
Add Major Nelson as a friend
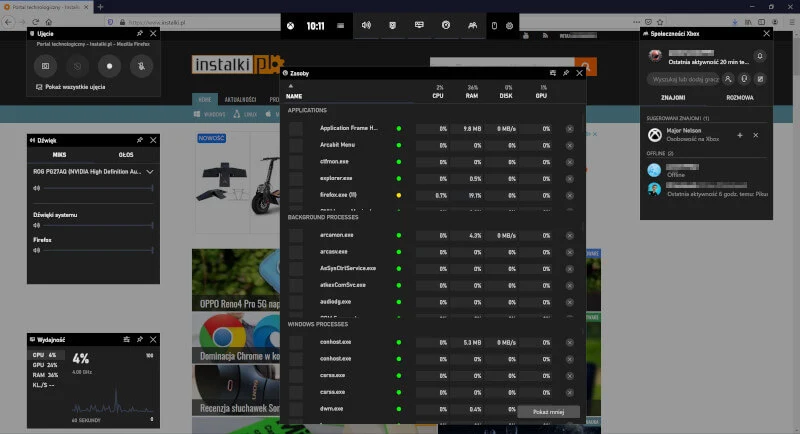coord(740,136)
